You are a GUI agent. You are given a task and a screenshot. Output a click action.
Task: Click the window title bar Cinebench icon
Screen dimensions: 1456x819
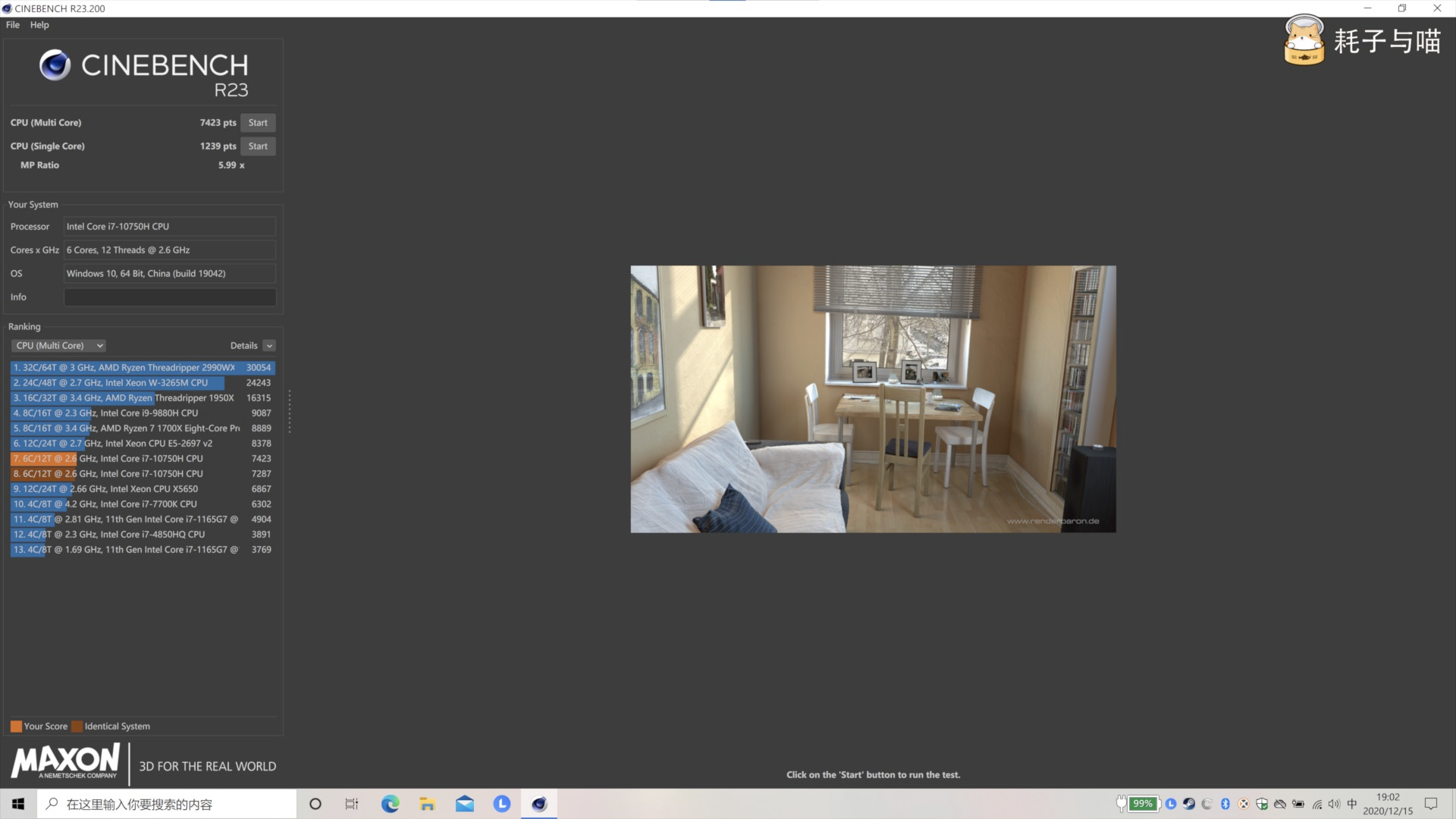(7, 8)
